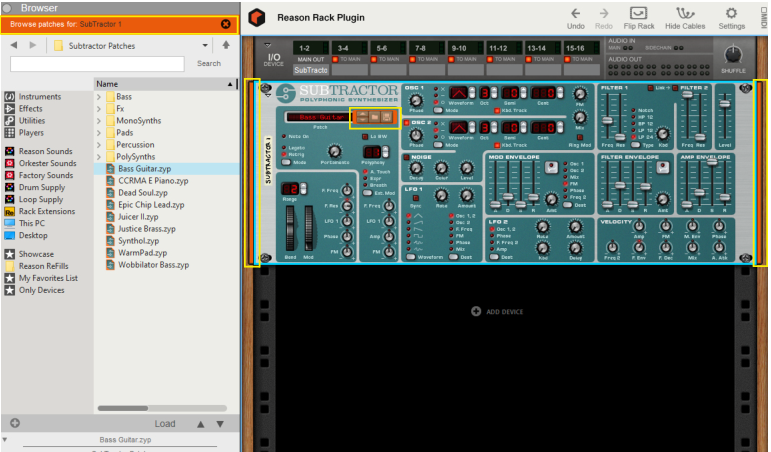771x452 pixels.
Task: Toggle OSC 2 Kbd. Track button
Action: coord(497,146)
